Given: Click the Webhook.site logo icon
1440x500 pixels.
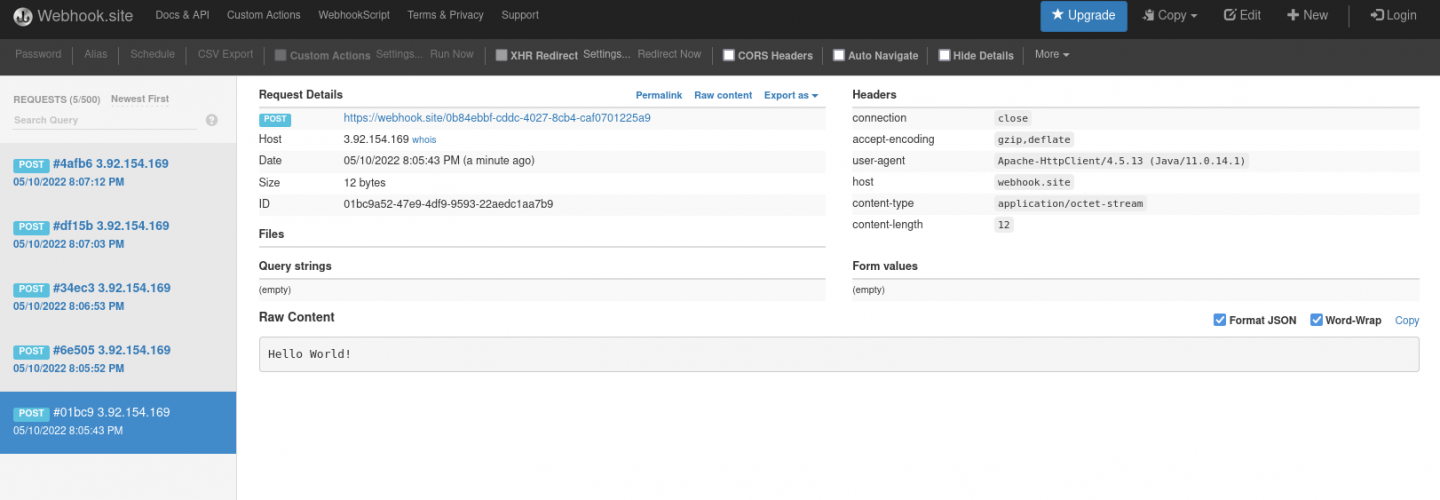Looking at the screenshot, I should tap(22, 16).
